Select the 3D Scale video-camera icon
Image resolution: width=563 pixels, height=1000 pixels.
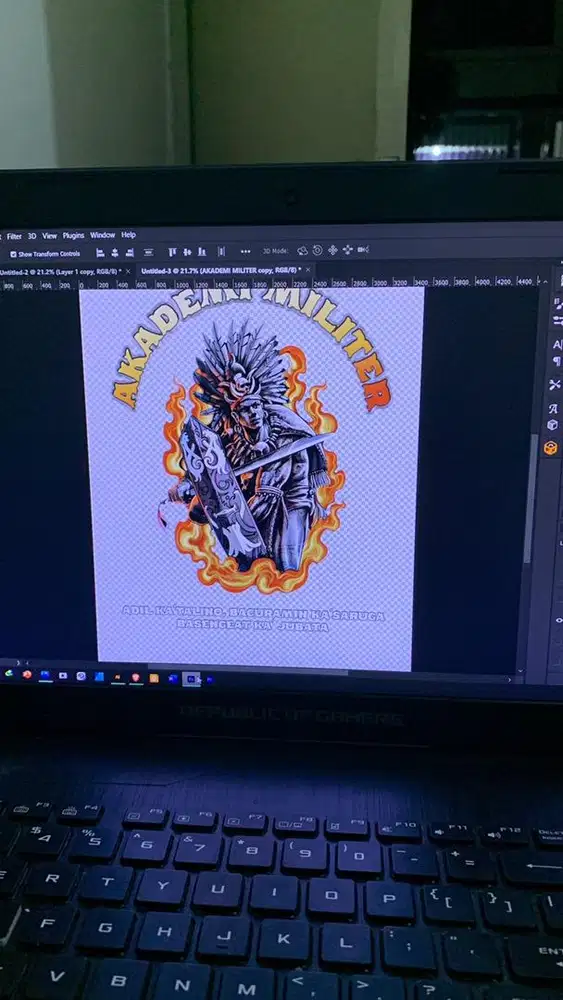363,249
